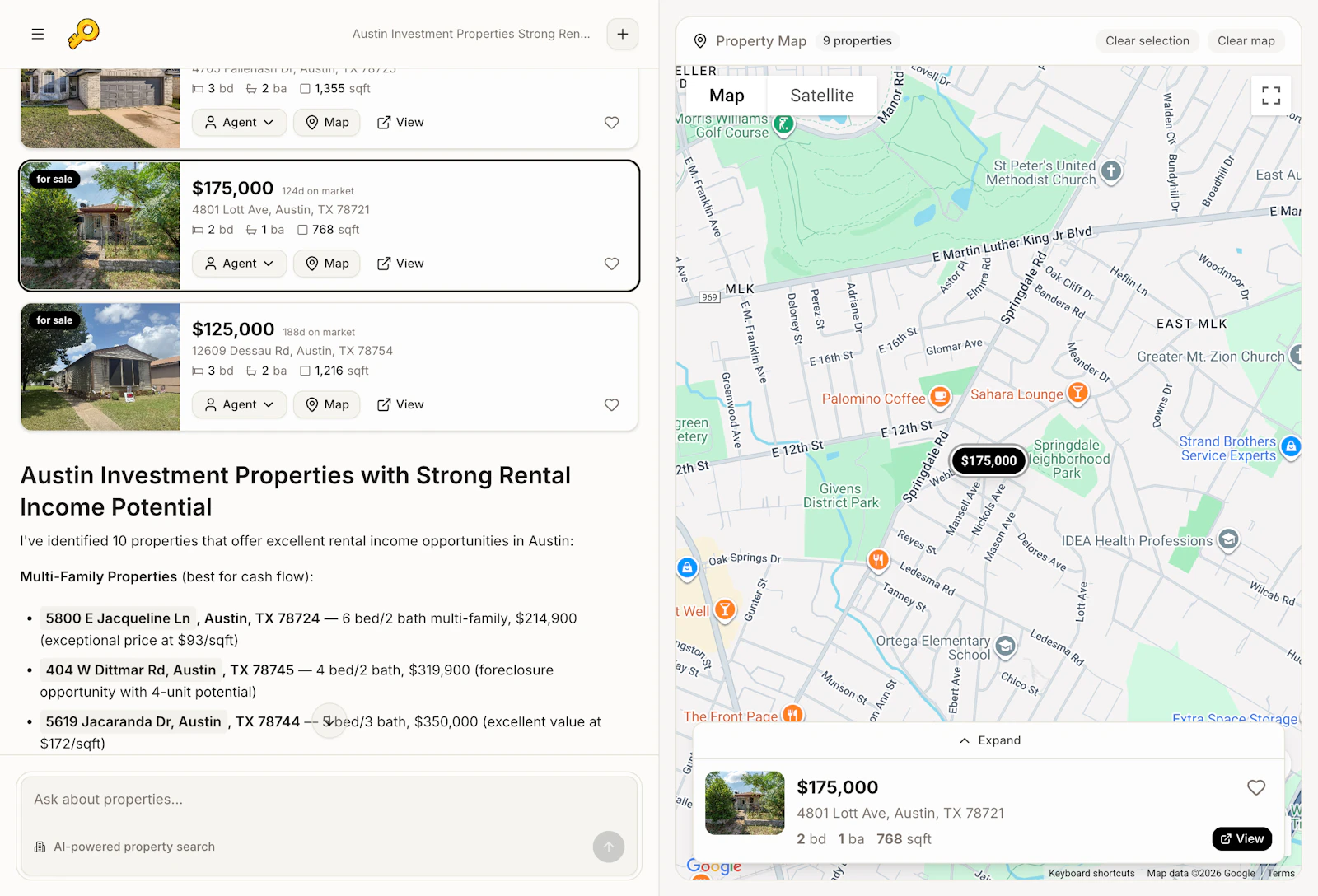Open map Terms link

pyautogui.click(x=1281, y=873)
